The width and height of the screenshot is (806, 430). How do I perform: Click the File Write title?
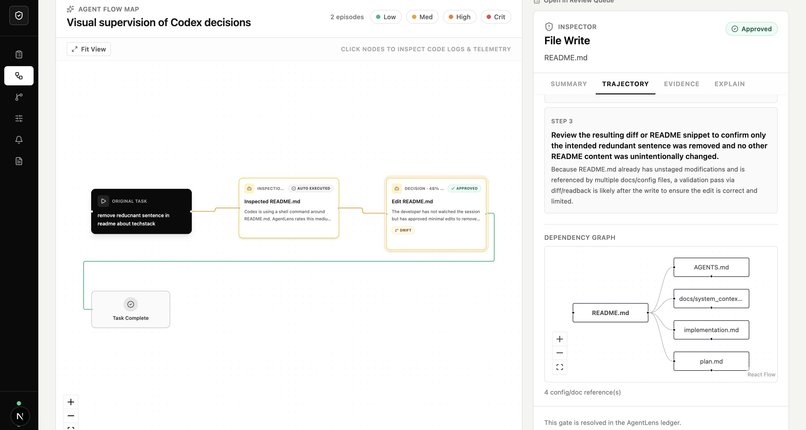click(567, 41)
